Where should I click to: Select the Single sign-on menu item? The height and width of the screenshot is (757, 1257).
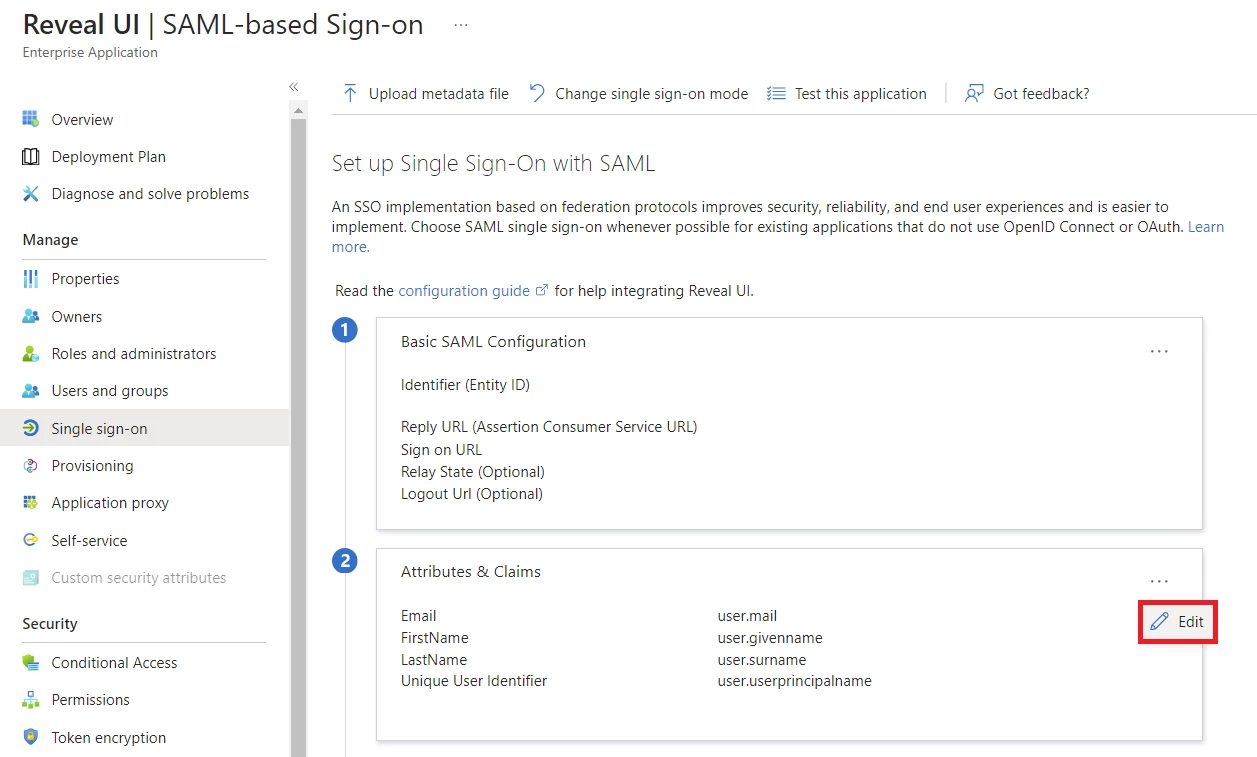point(144,428)
